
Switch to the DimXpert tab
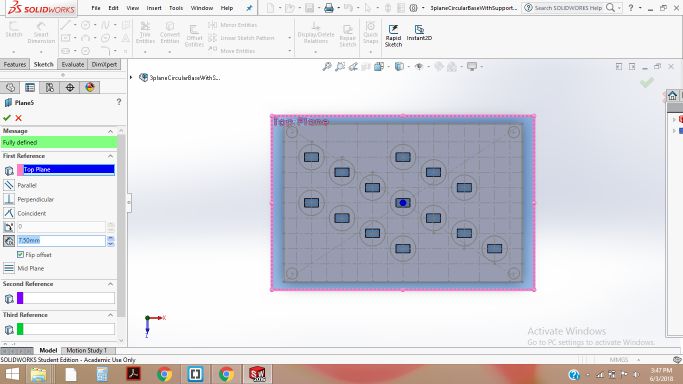[x=104, y=64]
